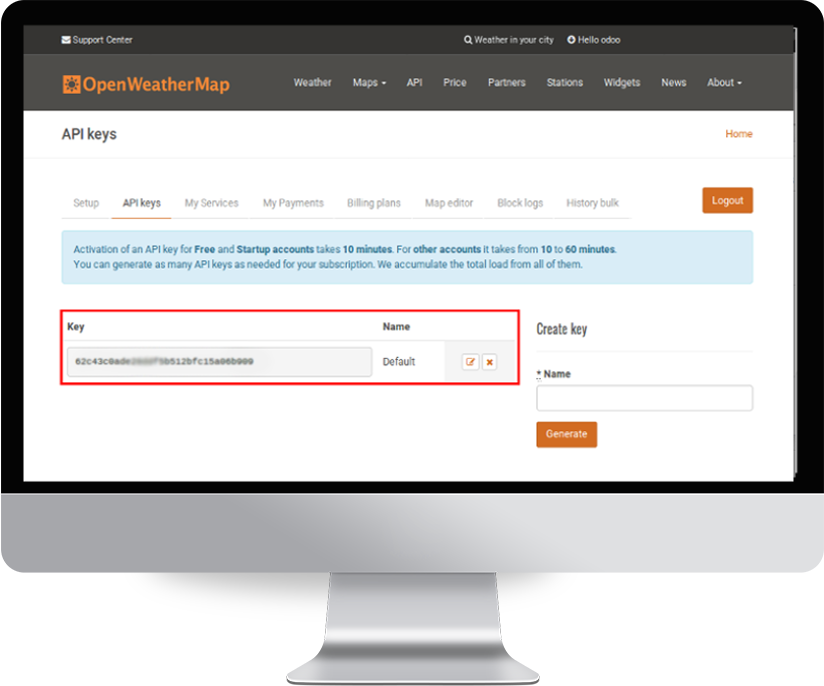This screenshot has width=824, height=686.
Task: Open the My Payments tab
Action: pyautogui.click(x=293, y=203)
